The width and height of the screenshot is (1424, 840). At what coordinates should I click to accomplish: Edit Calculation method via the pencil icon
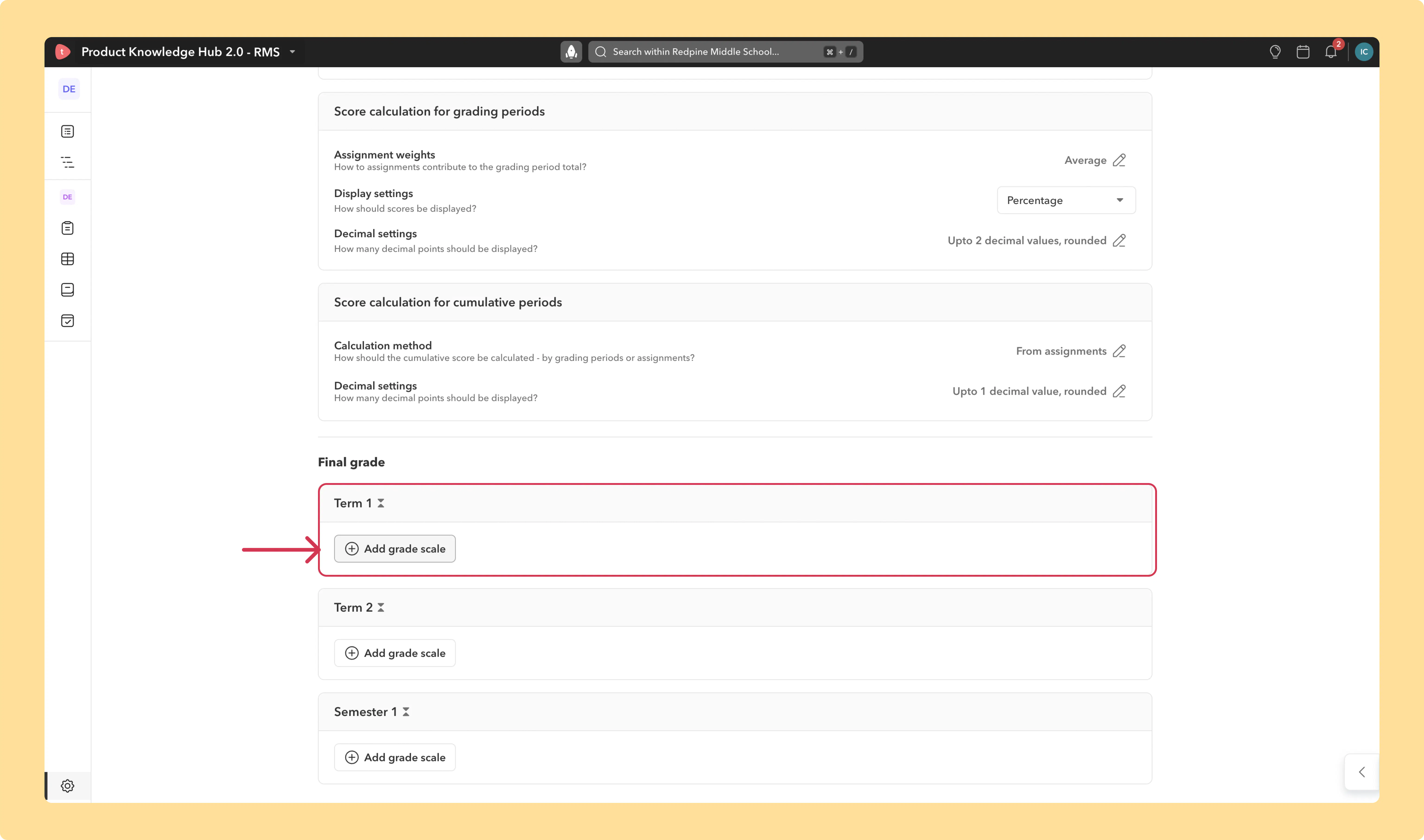pos(1119,351)
